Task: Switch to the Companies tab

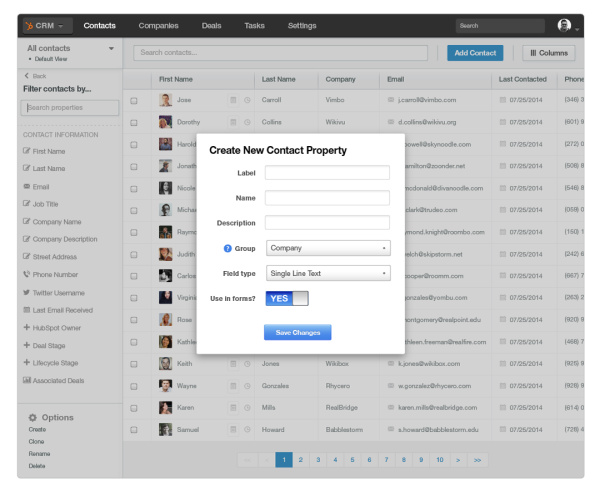Action: tap(158, 25)
